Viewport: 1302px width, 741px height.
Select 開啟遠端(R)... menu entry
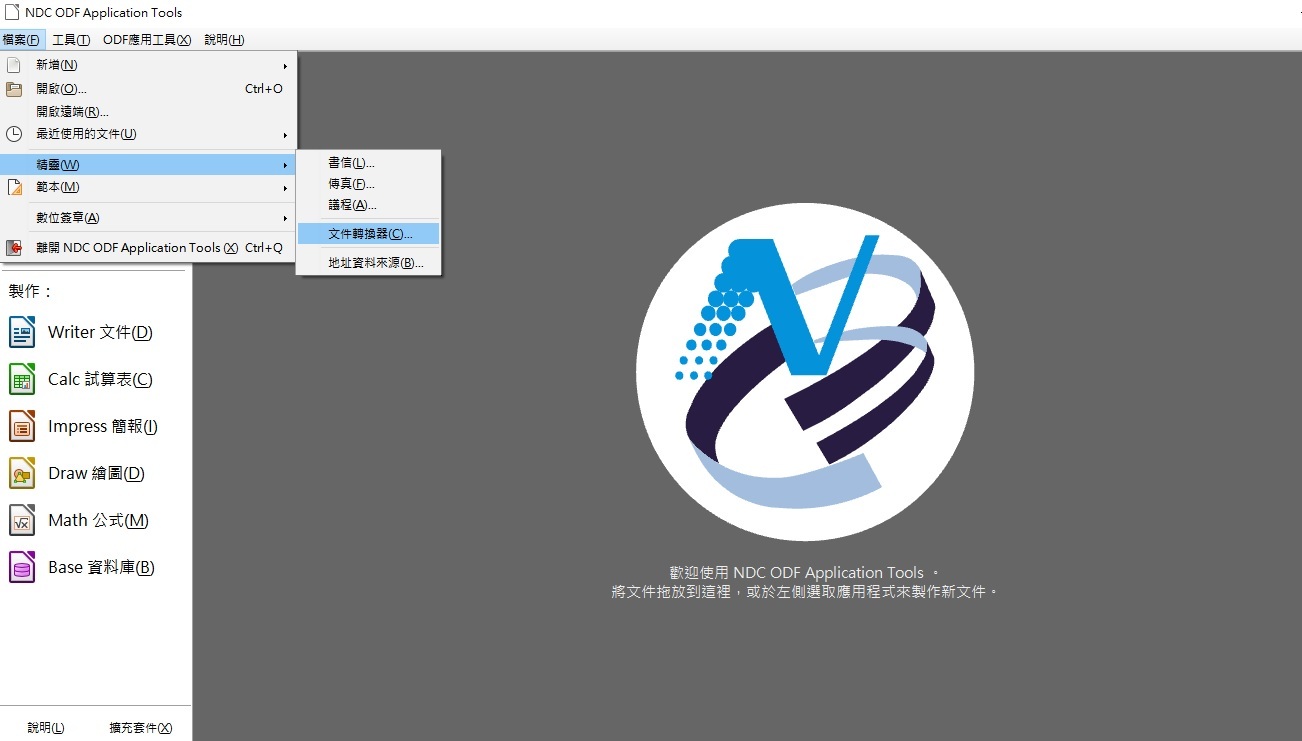148,112
